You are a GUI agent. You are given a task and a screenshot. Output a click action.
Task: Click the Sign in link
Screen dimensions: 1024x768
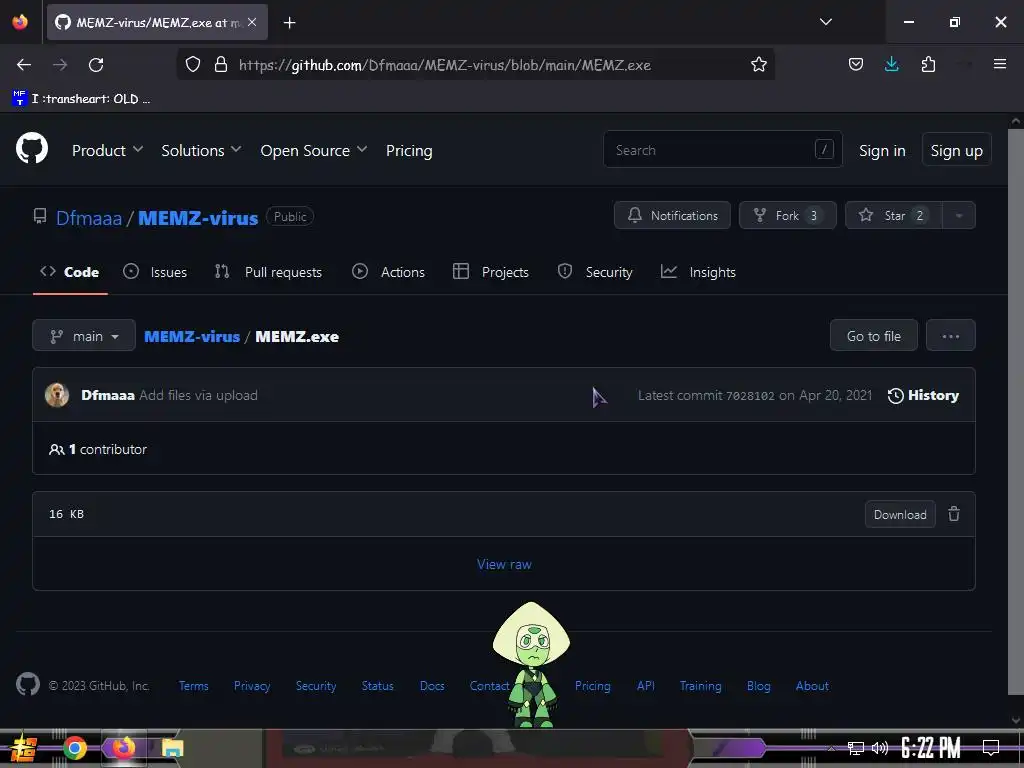(882, 150)
